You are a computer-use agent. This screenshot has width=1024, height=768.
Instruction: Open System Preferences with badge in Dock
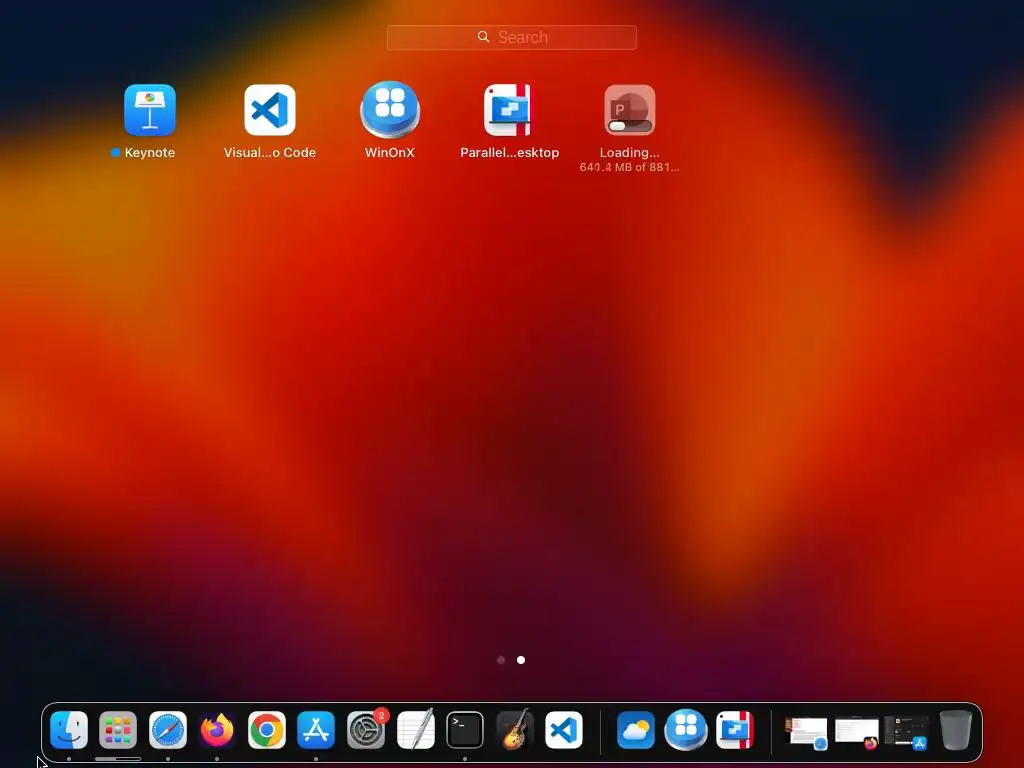(366, 729)
